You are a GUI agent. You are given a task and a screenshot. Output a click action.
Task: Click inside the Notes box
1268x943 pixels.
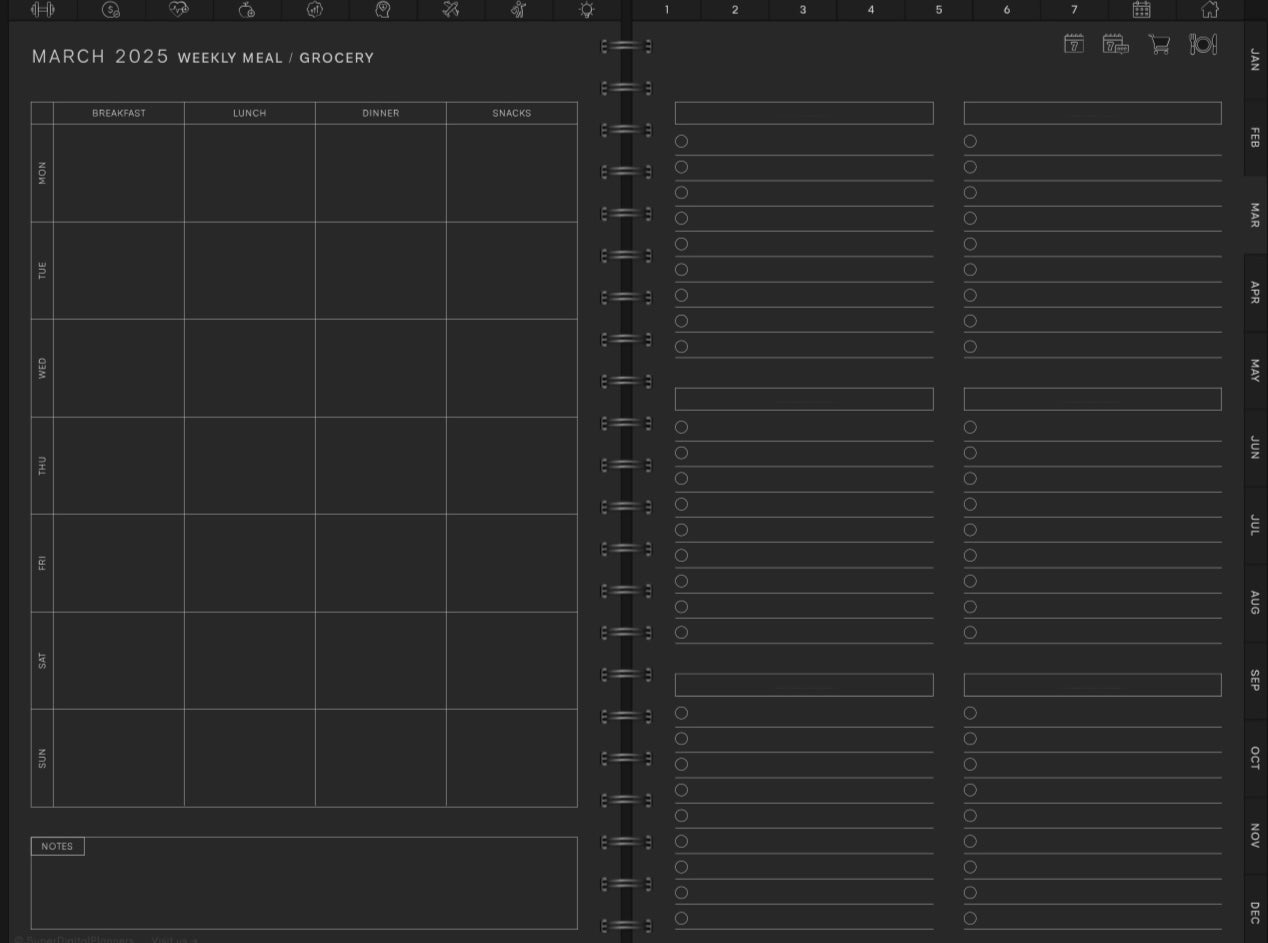[304, 890]
